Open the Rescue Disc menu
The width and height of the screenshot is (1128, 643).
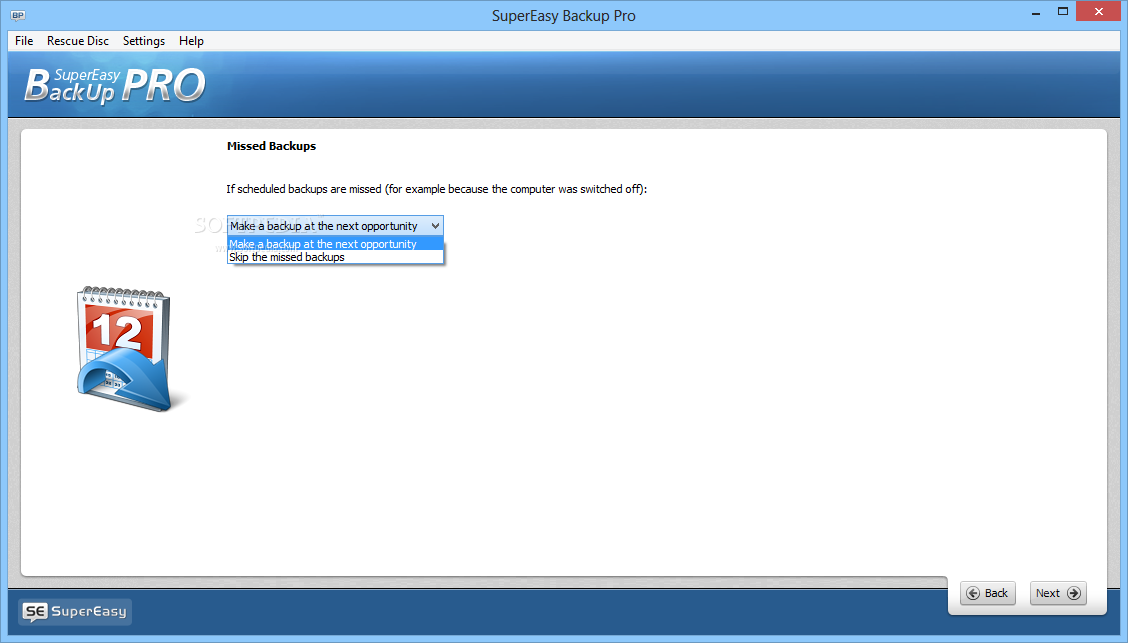pyautogui.click(x=78, y=41)
